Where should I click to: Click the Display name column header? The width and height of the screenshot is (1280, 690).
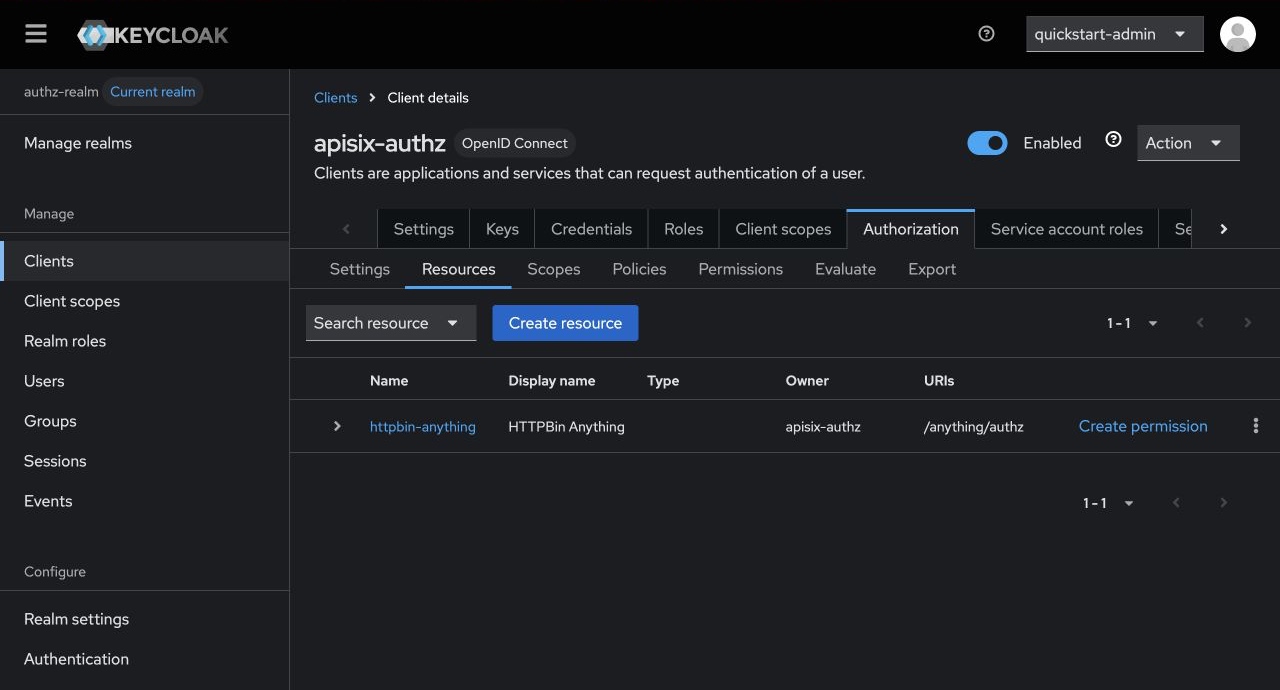[552, 381]
